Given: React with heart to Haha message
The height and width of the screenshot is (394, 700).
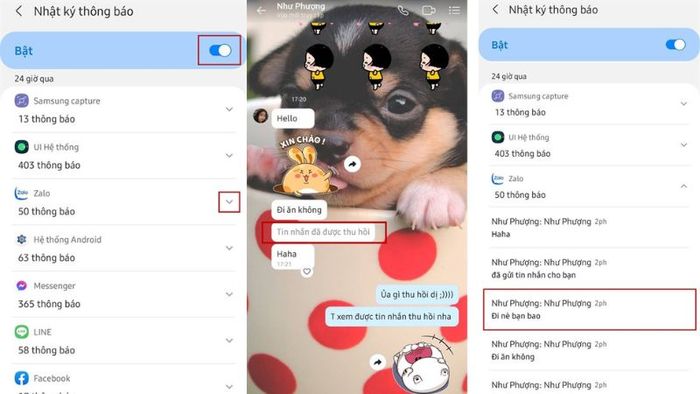Looking at the screenshot, I should pyautogui.click(x=307, y=271).
